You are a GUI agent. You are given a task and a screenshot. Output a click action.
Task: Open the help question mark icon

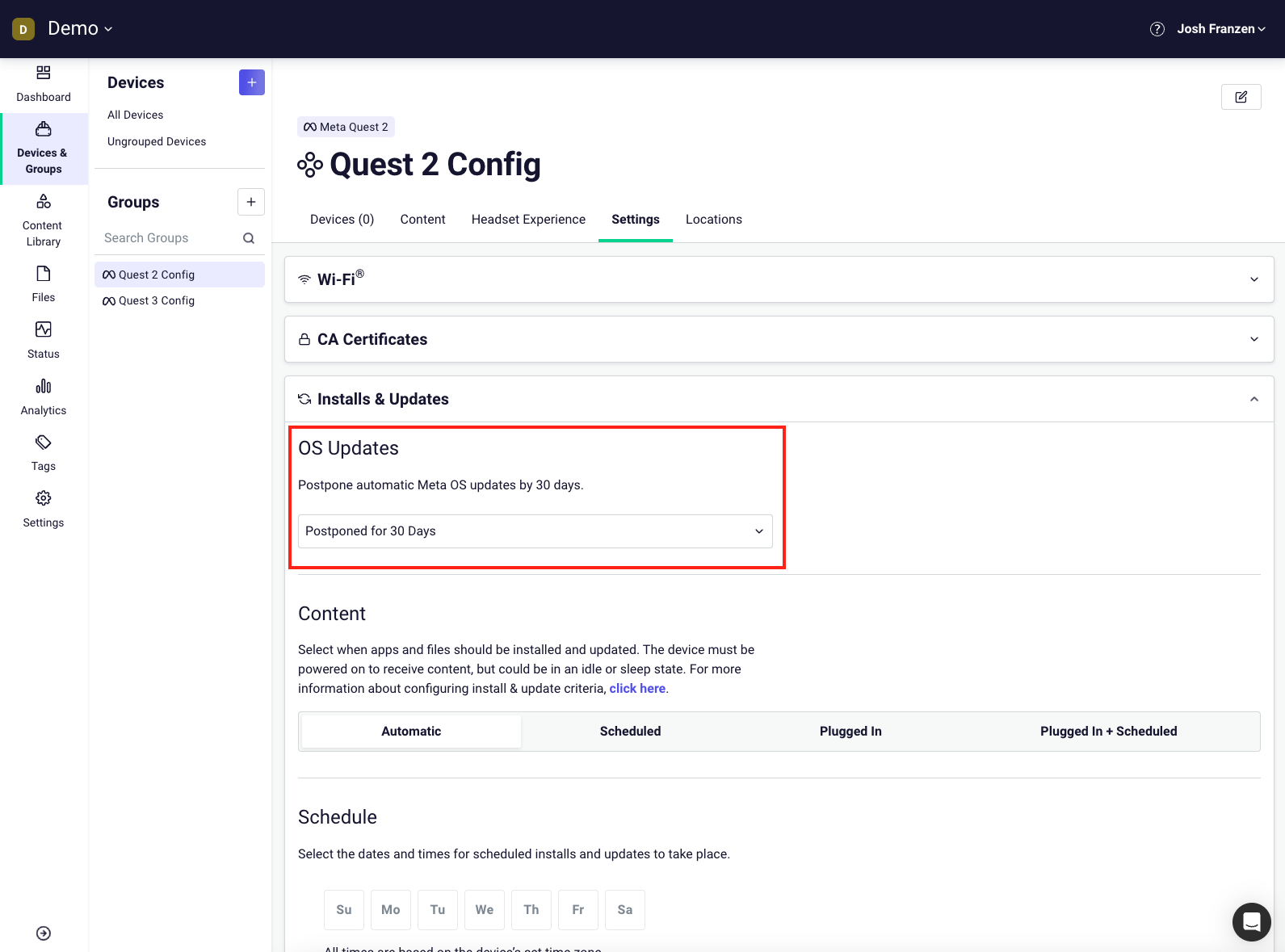pyautogui.click(x=1157, y=29)
